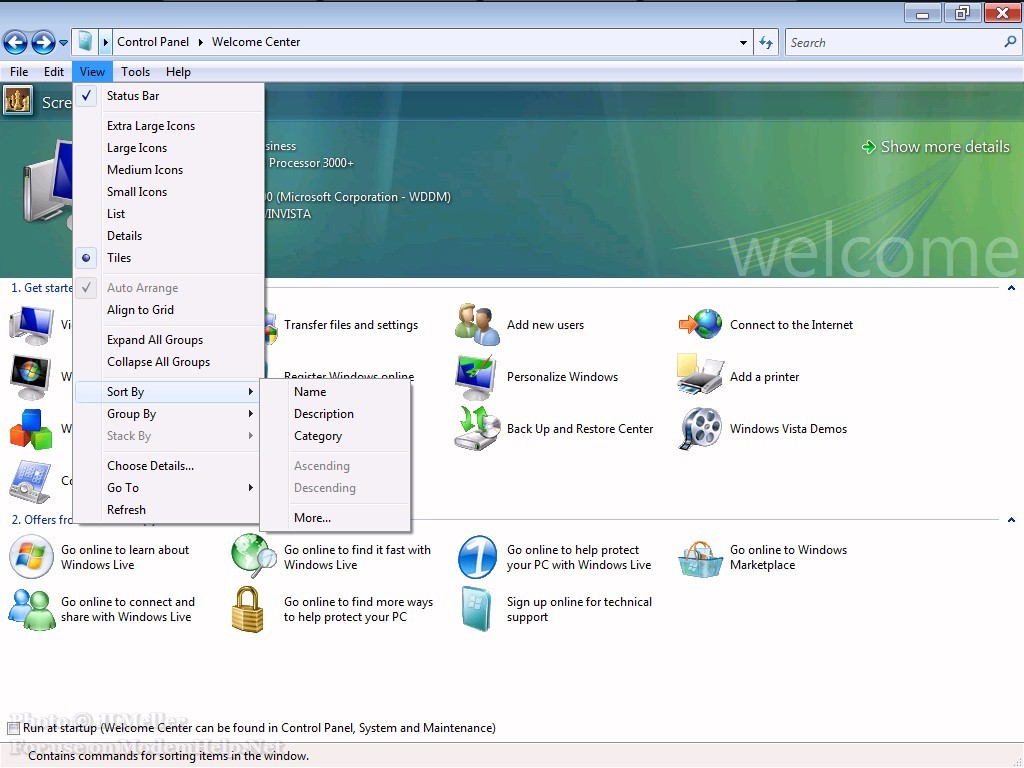This screenshot has width=1024, height=768.
Task: Select Large Icons view
Action: [x=169, y=148]
